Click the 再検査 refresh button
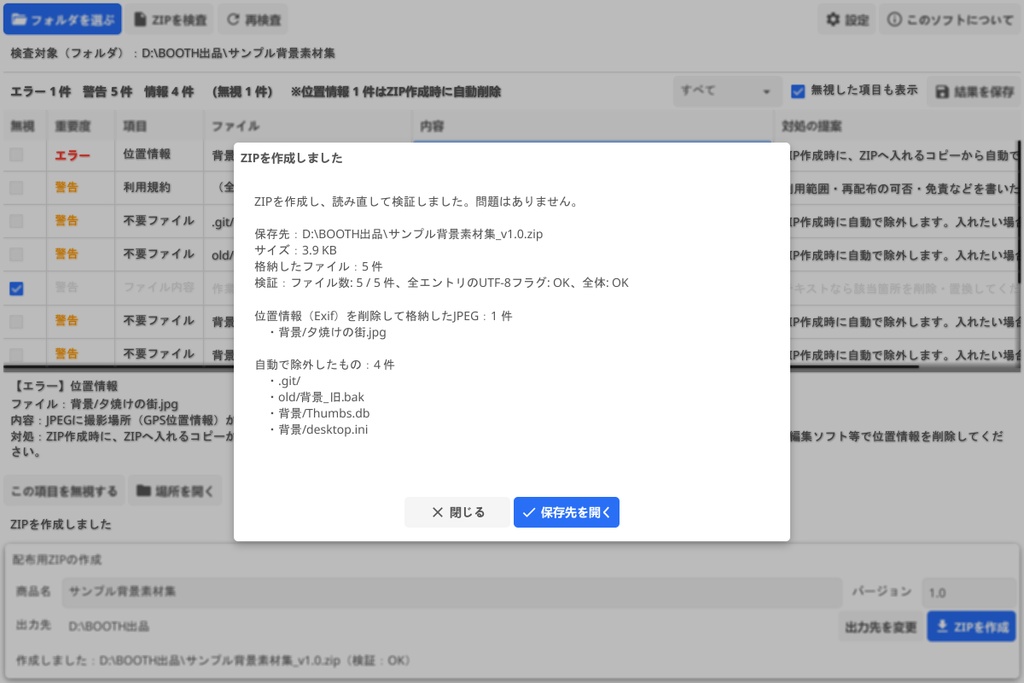The image size is (1024, 683). [x=253, y=20]
